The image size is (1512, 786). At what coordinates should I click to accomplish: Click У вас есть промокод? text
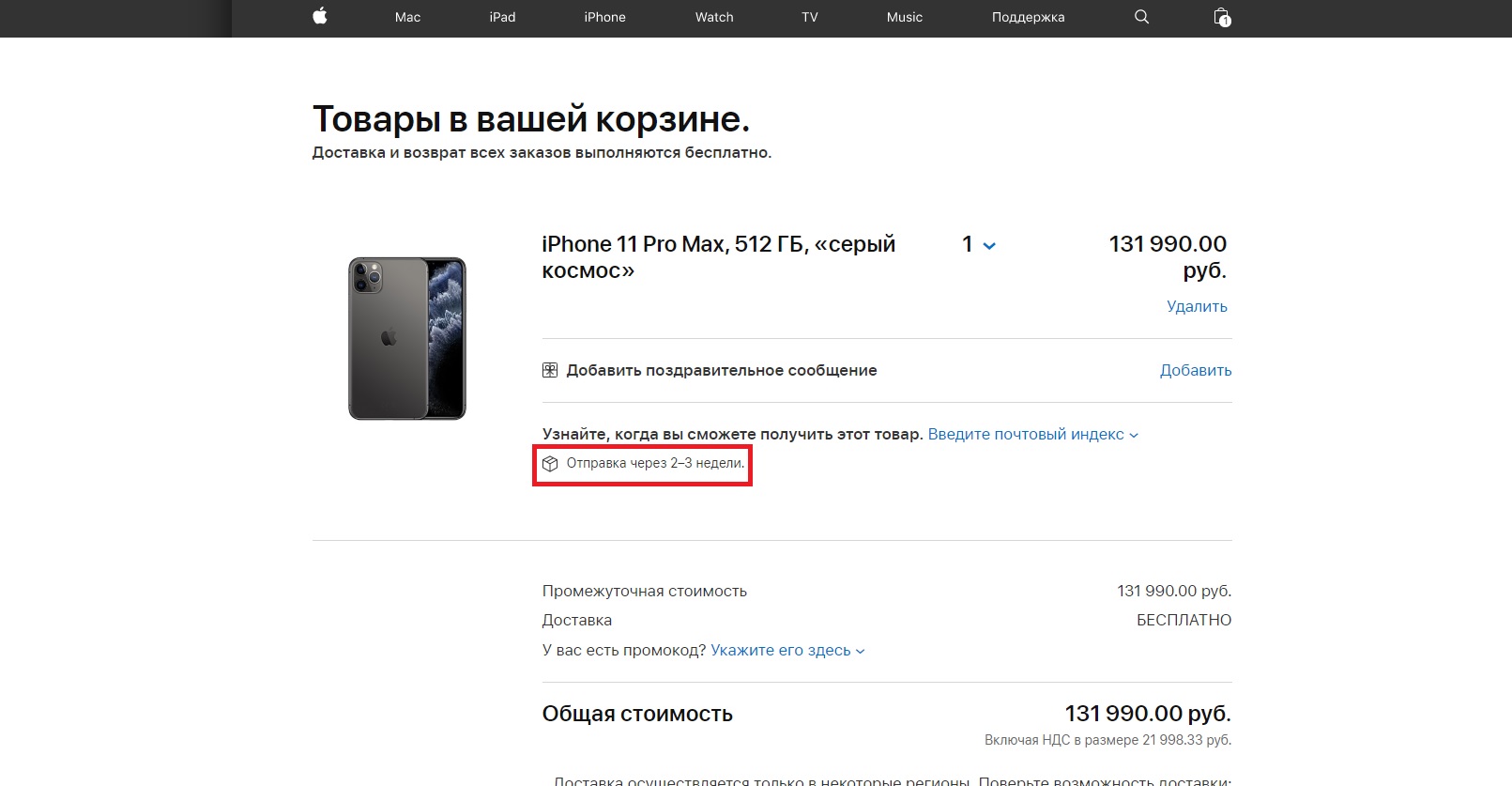tap(624, 650)
